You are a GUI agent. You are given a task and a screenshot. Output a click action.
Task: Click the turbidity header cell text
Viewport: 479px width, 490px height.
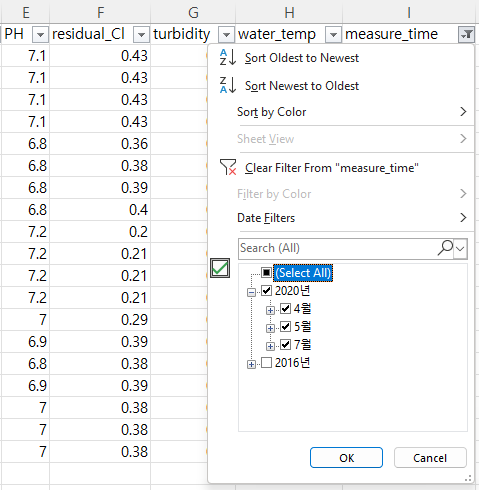click(182, 34)
